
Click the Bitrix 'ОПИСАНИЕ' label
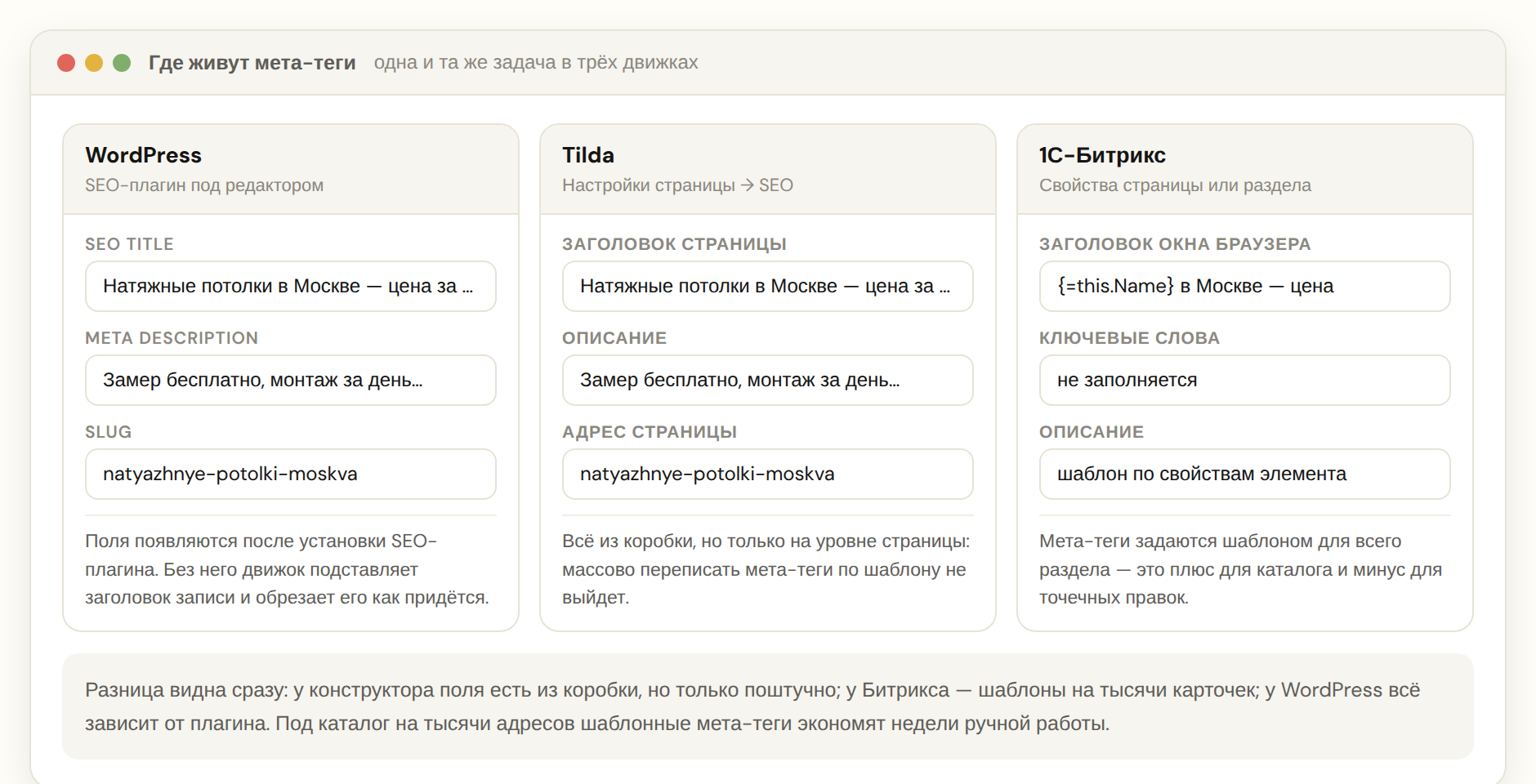[1092, 432]
